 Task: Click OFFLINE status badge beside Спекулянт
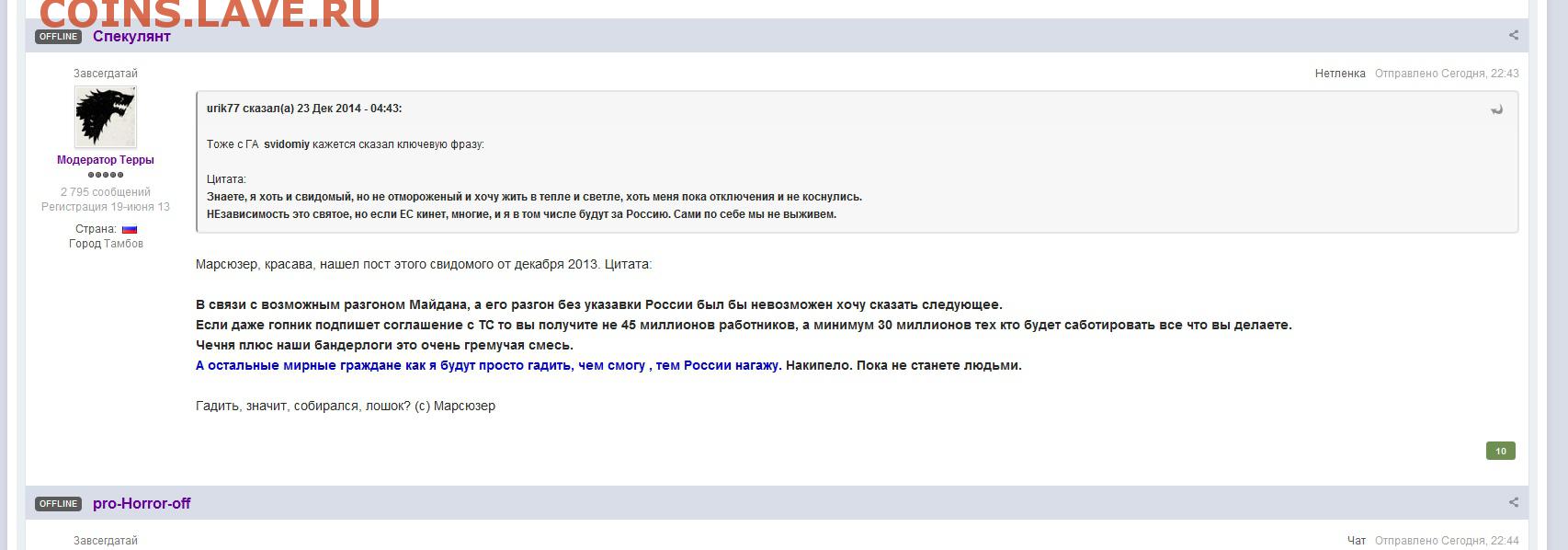tap(59, 37)
